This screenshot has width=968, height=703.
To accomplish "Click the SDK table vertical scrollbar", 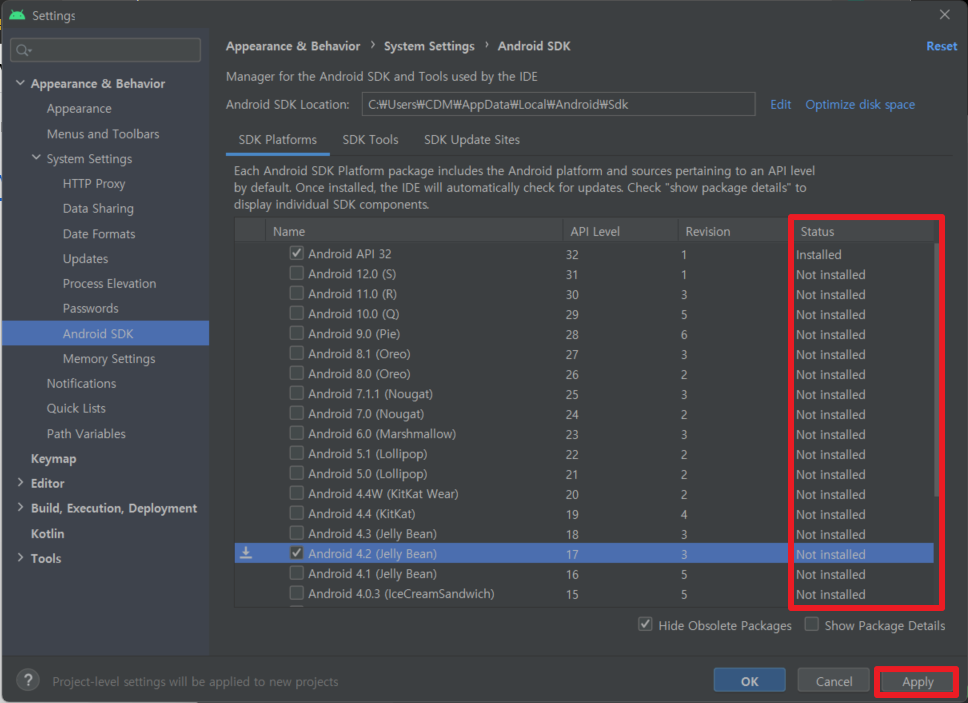I will point(937,370).
